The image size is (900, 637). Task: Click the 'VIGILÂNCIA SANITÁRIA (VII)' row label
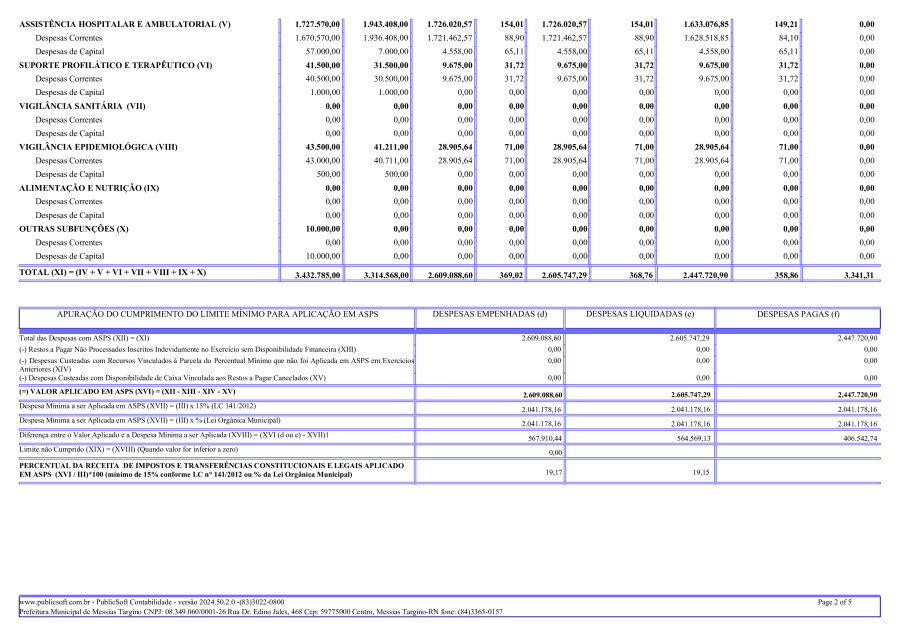click(82, 105)
